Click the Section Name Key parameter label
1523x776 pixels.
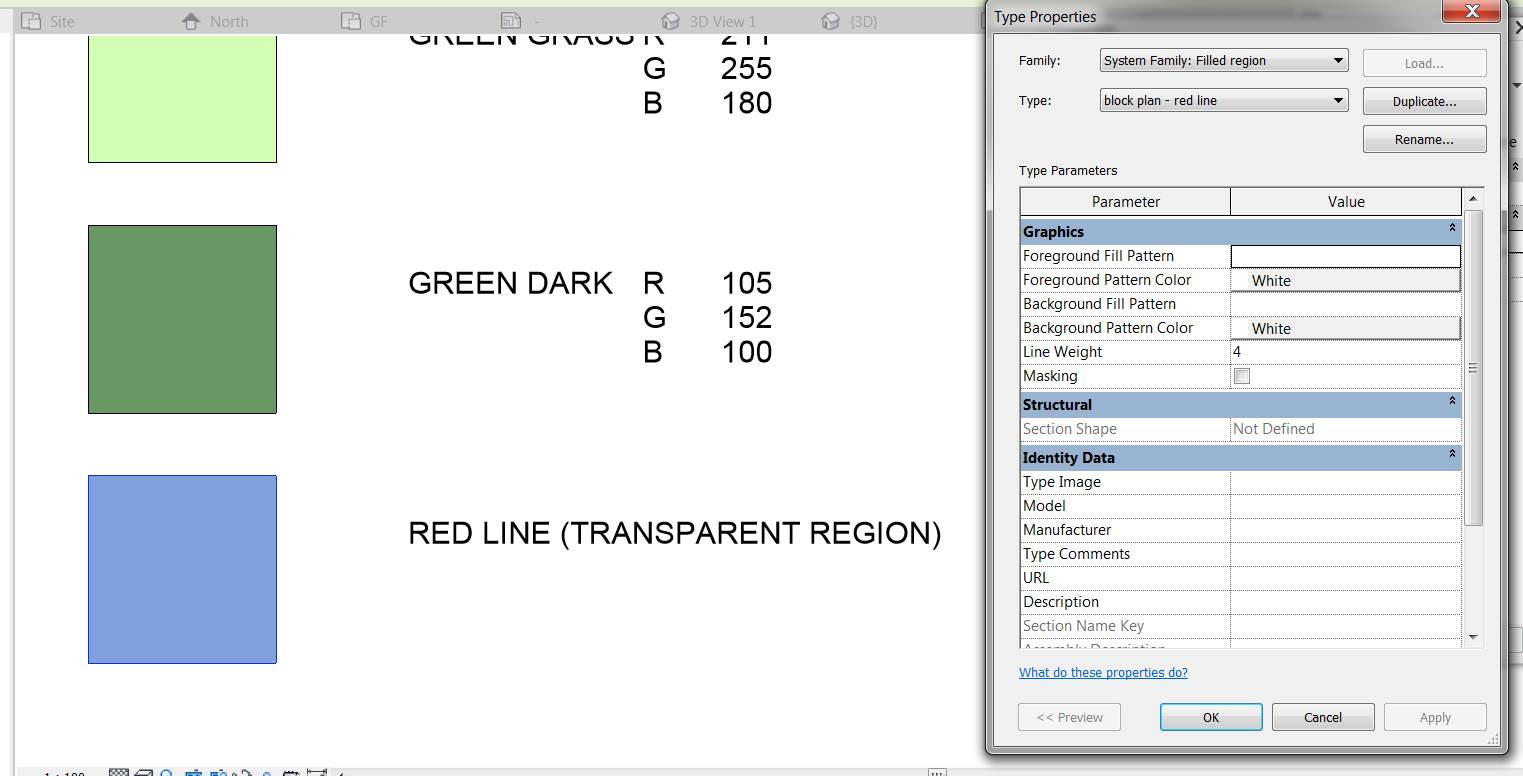coord(1083,626)
